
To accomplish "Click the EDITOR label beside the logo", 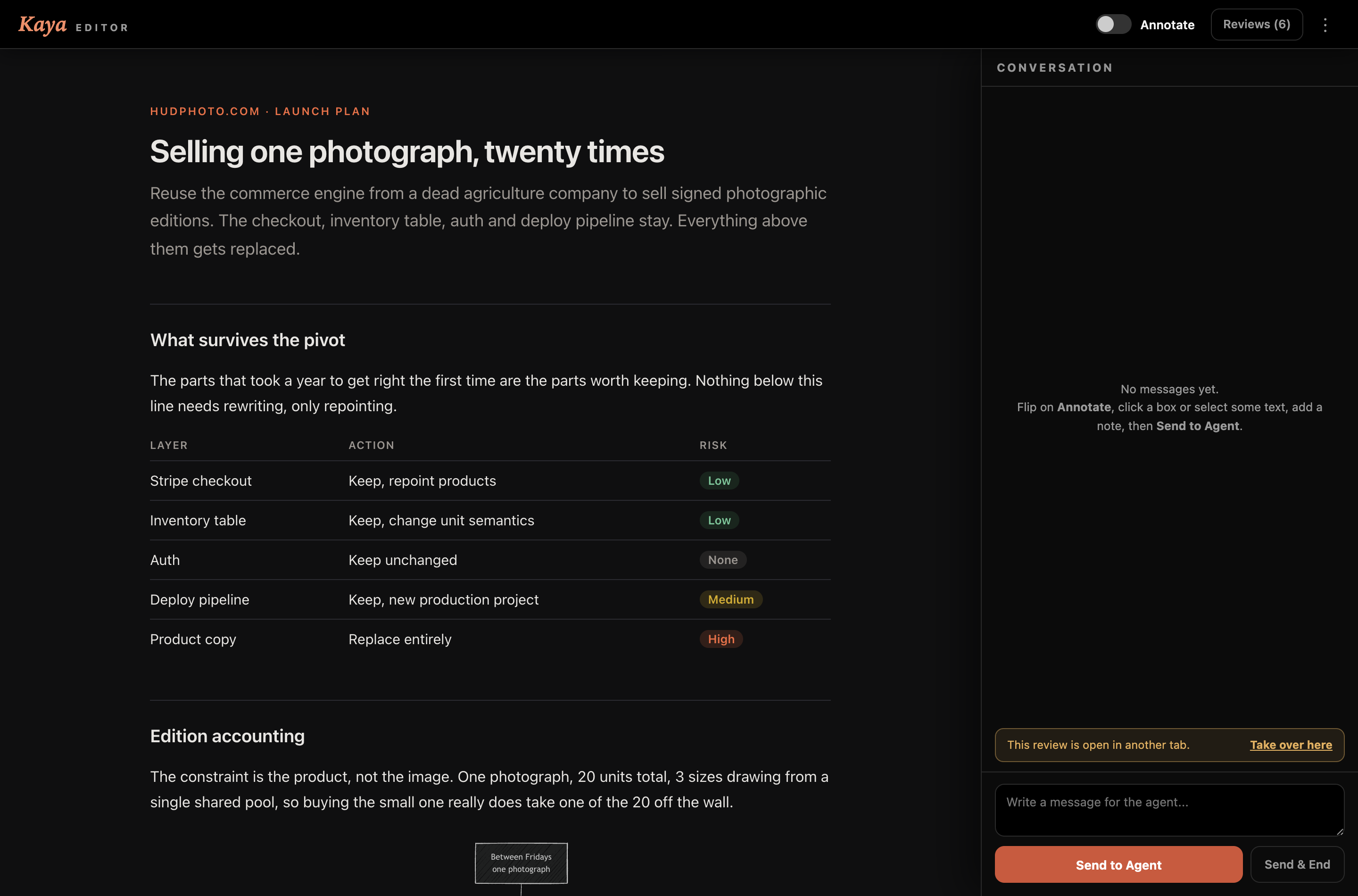I will (x=102, y=27).
